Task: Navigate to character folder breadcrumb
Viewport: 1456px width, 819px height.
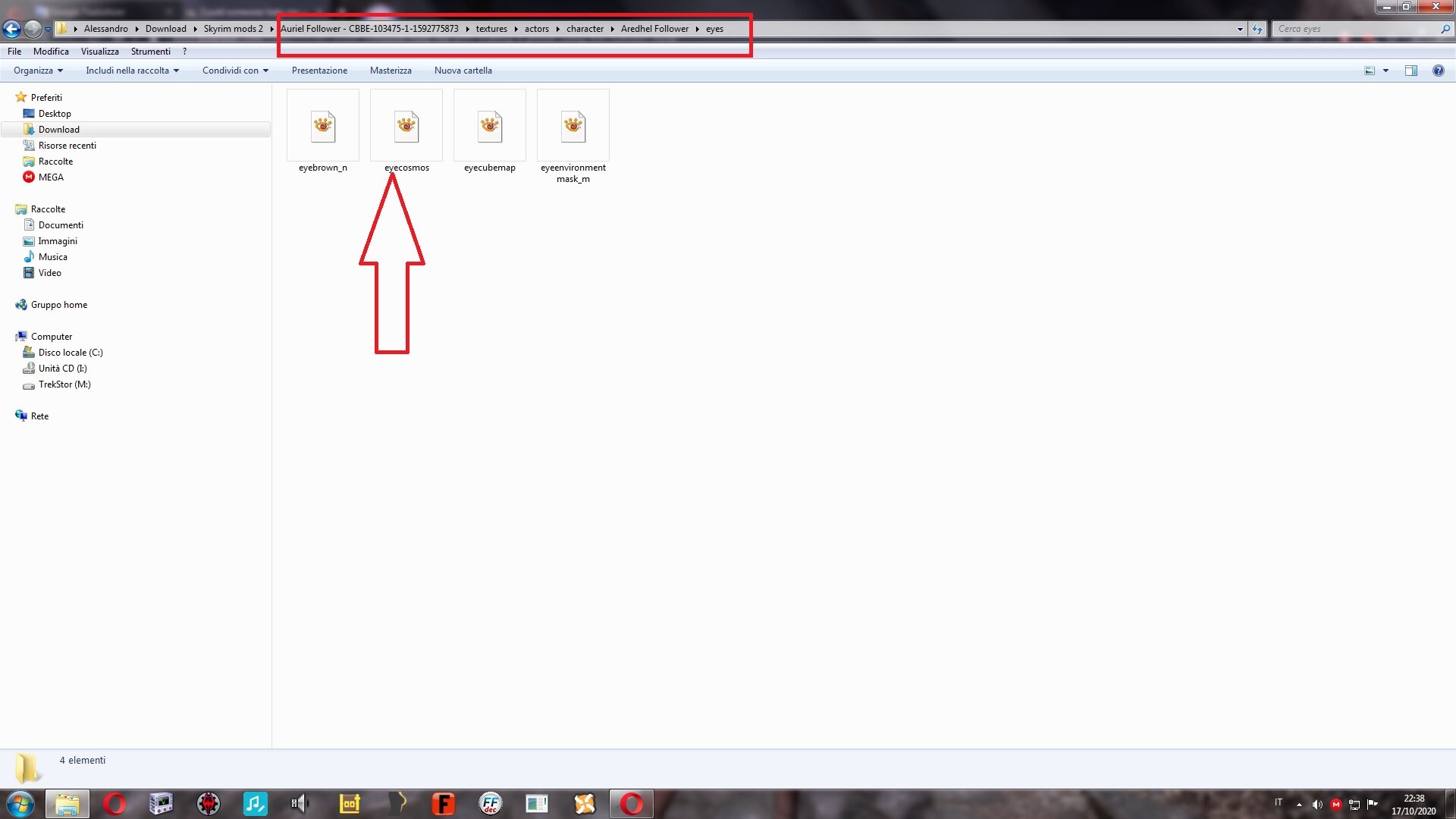Action: click(x=585, y=29)
